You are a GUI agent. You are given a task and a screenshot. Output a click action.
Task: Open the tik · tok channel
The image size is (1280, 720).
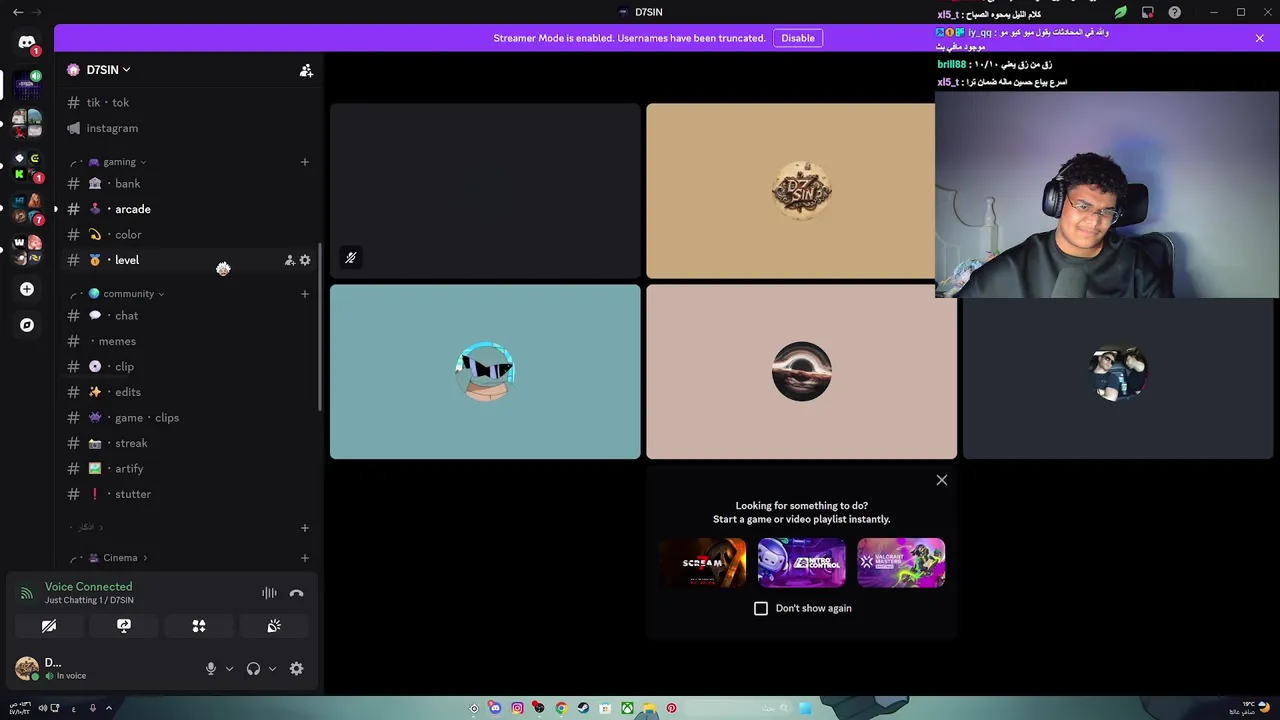[187, 103]
